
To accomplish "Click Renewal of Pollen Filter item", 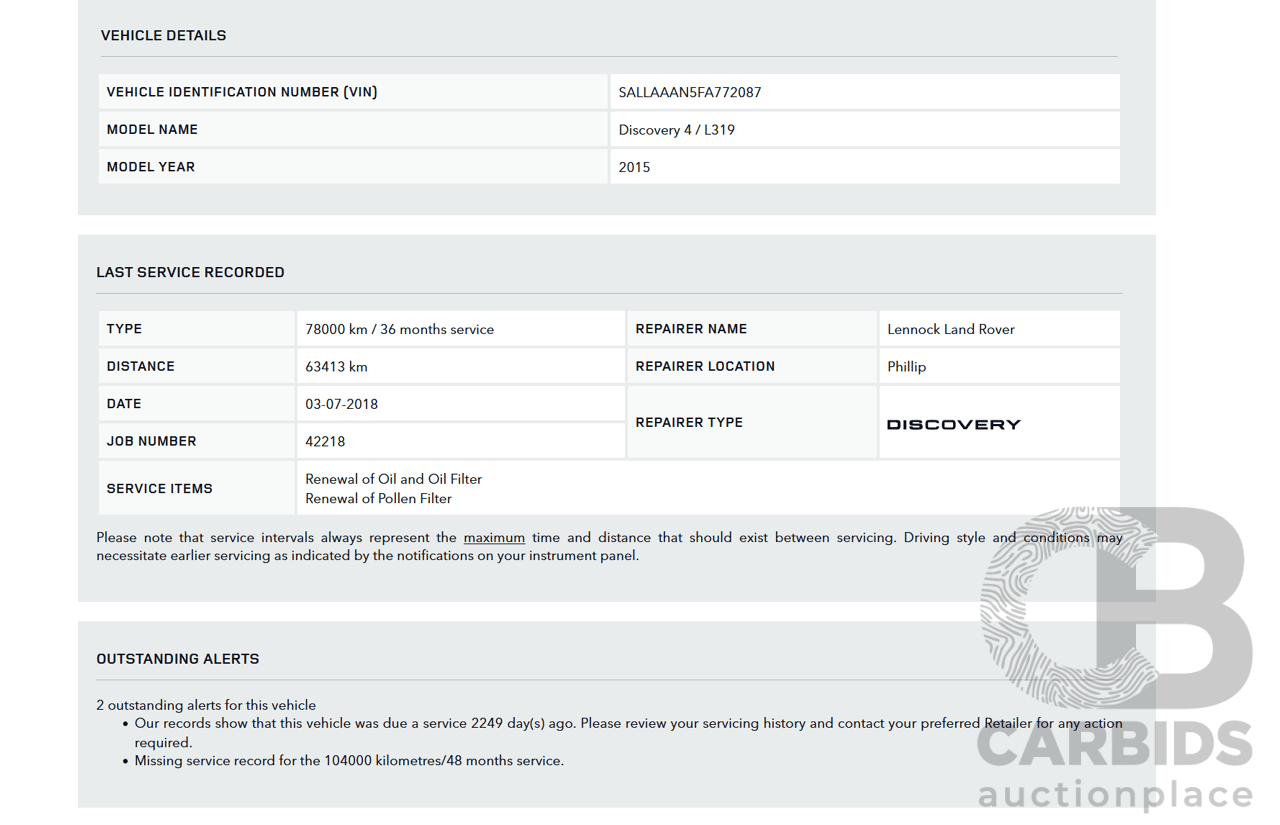I will click(x=379, y=498).
